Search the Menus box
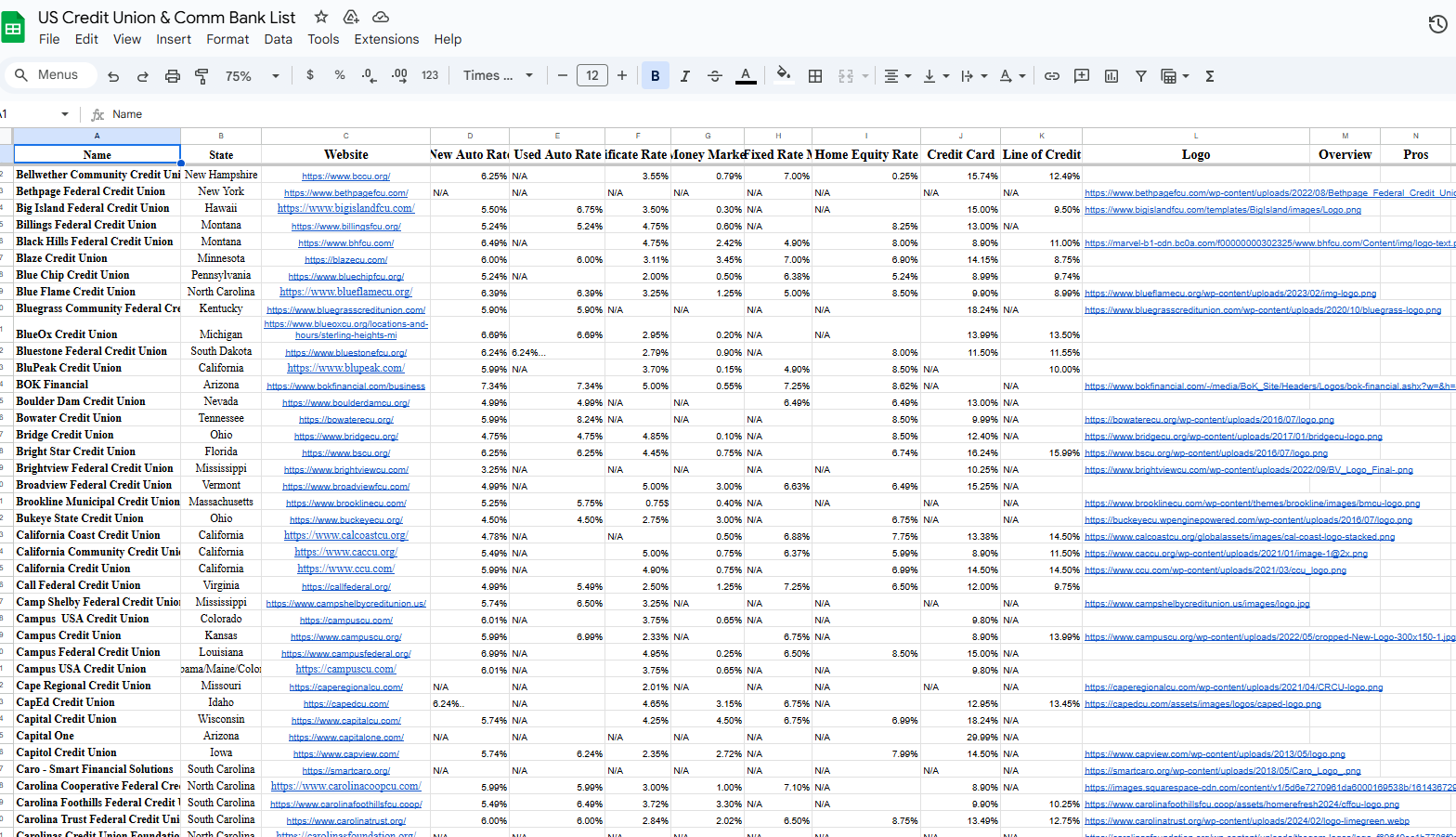The width and height of the screenshot is (1456, 837). pyautogui.click(x=51, y=75)
